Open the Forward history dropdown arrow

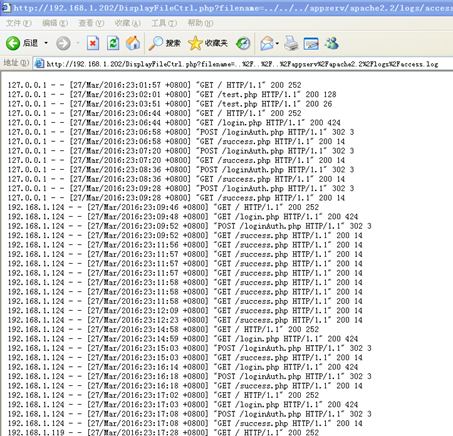click(78, 43)
